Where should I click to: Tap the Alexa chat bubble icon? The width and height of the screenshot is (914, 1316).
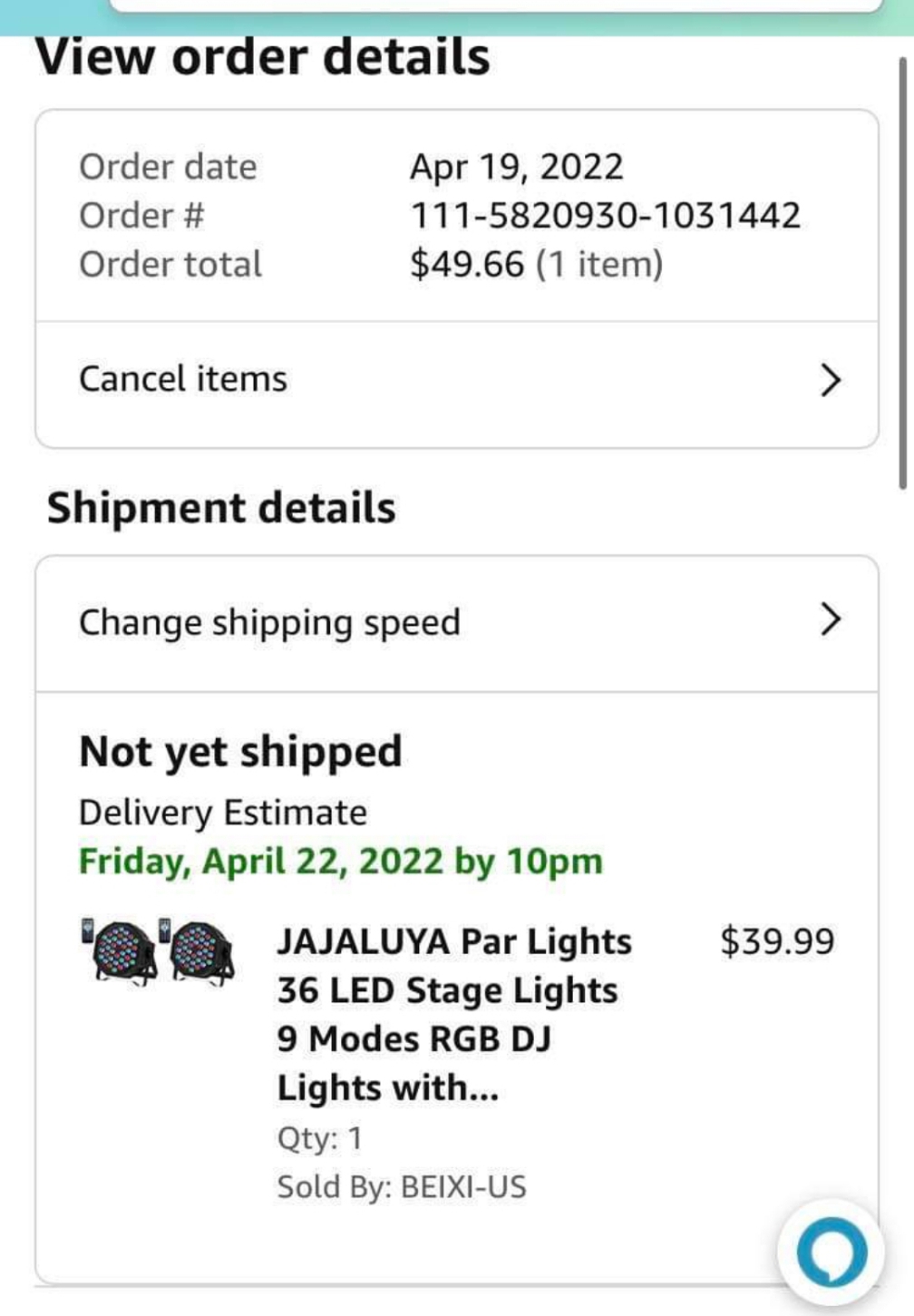[831, 1253]
